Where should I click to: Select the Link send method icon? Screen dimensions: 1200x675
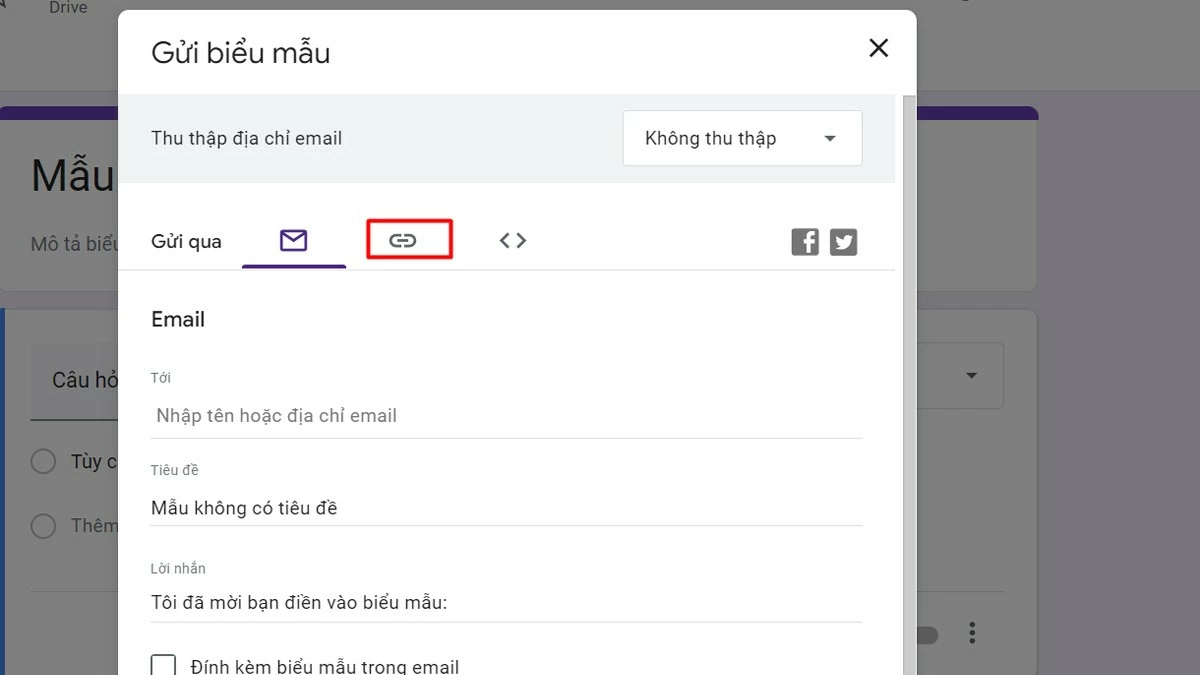[409, 240]
